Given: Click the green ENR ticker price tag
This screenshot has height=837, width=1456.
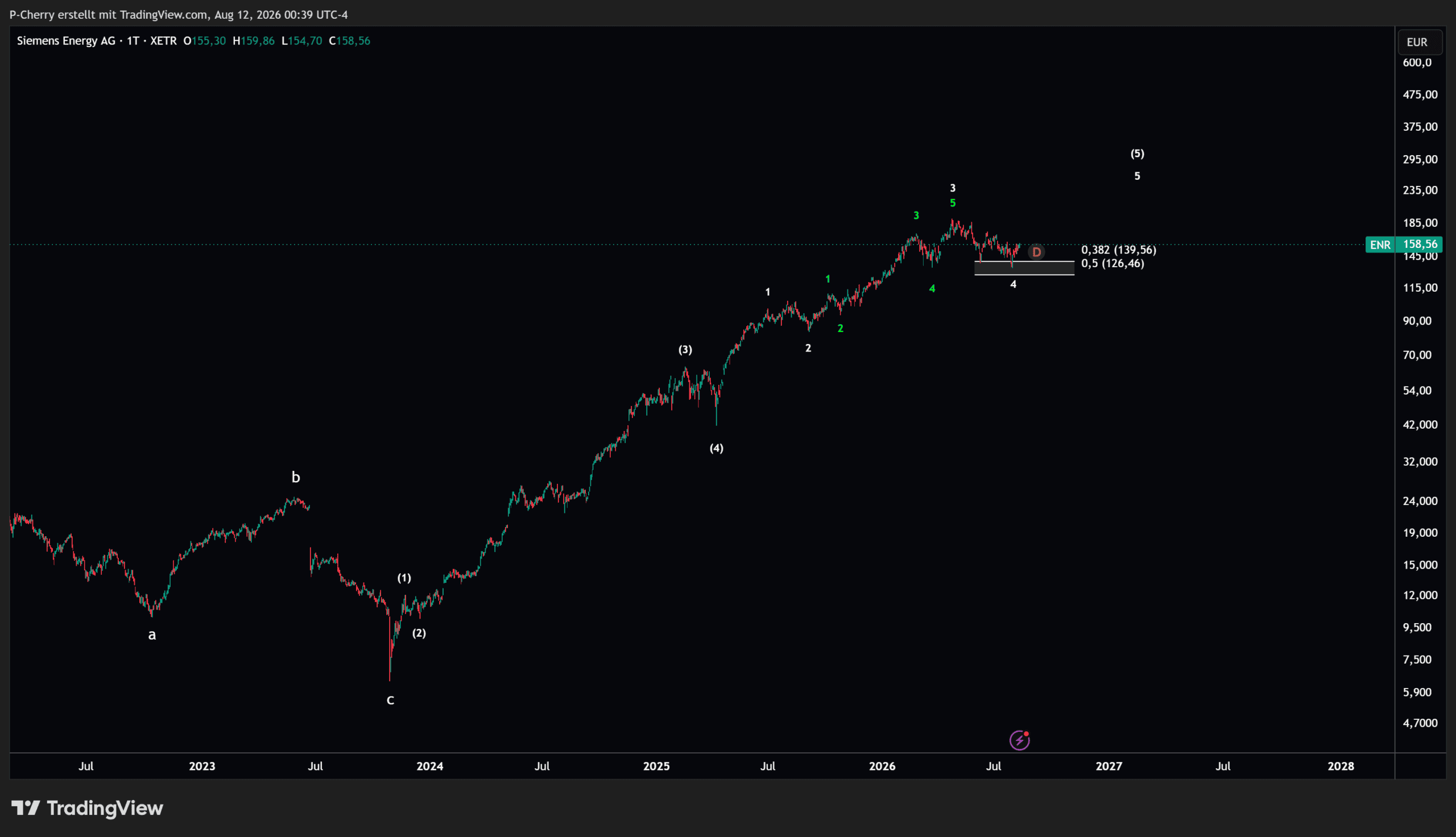Looking at the screenshot, I should [x=1380, y=245].
